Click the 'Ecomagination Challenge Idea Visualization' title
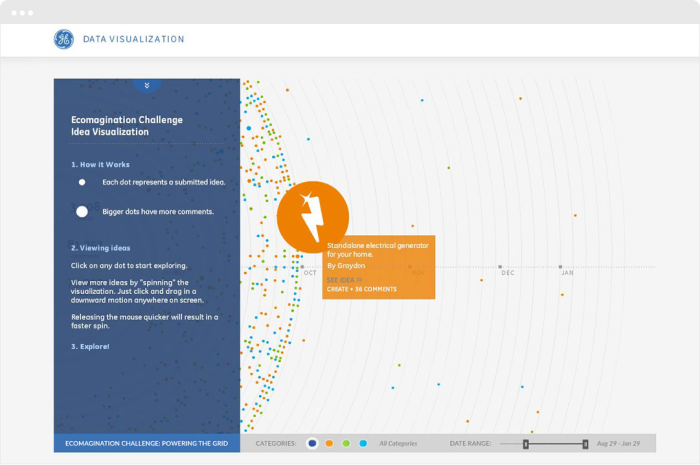Viewport: 700px width, 465px height. pos(127,126)
